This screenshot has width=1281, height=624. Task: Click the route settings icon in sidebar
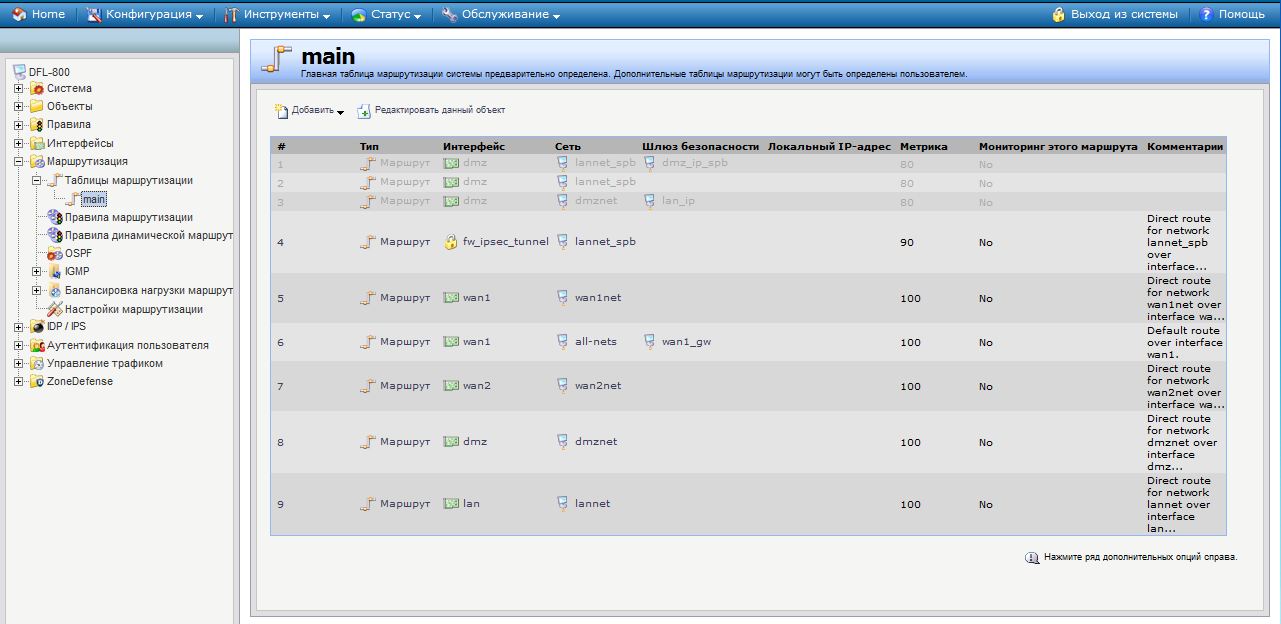(54, 309)
